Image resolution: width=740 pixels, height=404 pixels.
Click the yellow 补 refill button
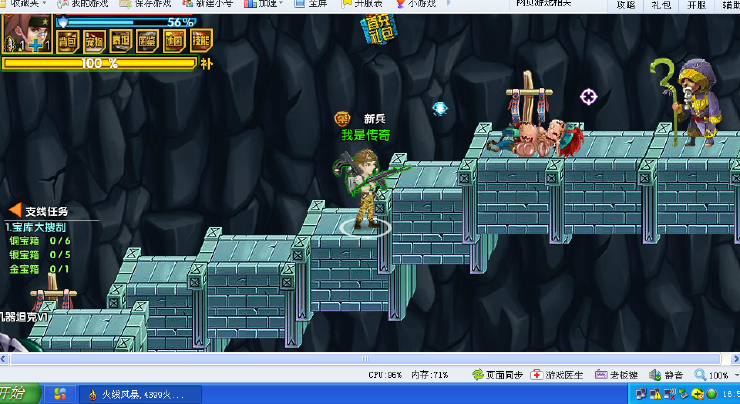pyautogui.click(x=206, y=64)
